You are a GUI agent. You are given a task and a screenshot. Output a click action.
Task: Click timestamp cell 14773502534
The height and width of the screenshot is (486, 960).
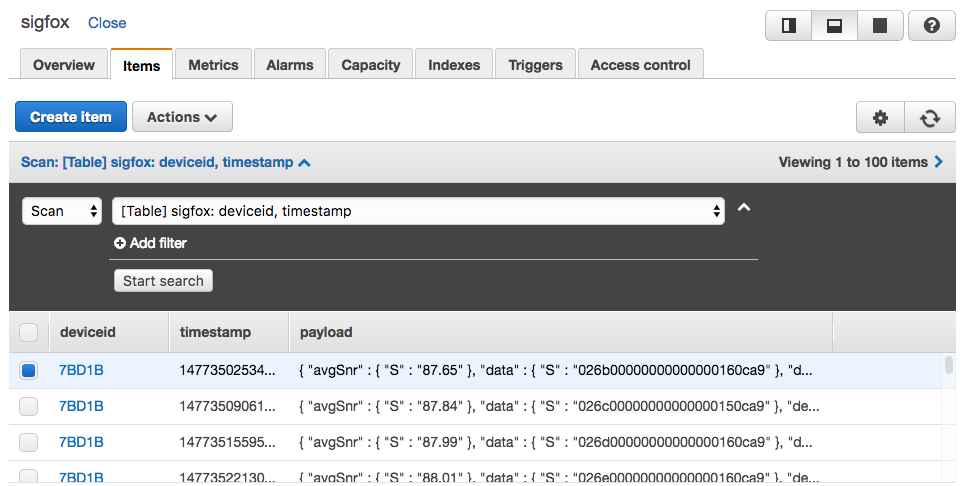[x=227, y=370]
